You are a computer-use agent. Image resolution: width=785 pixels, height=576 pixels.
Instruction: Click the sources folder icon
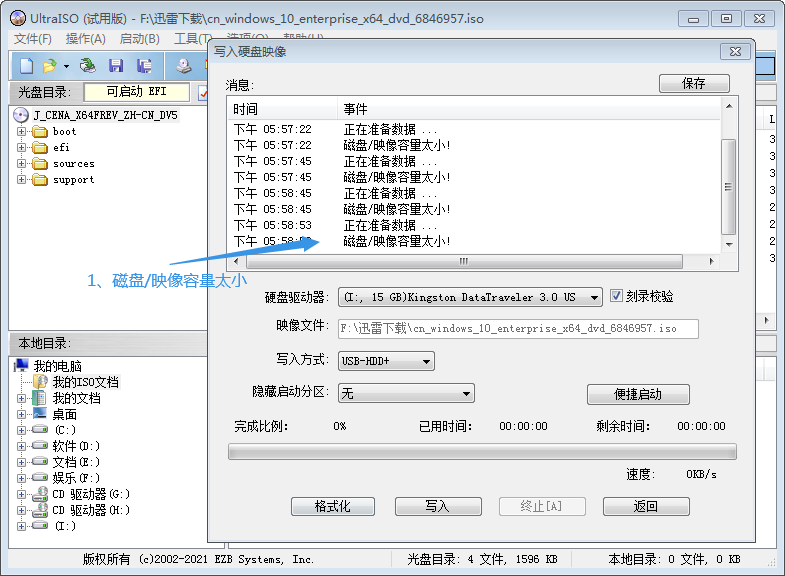coord(40,164)
